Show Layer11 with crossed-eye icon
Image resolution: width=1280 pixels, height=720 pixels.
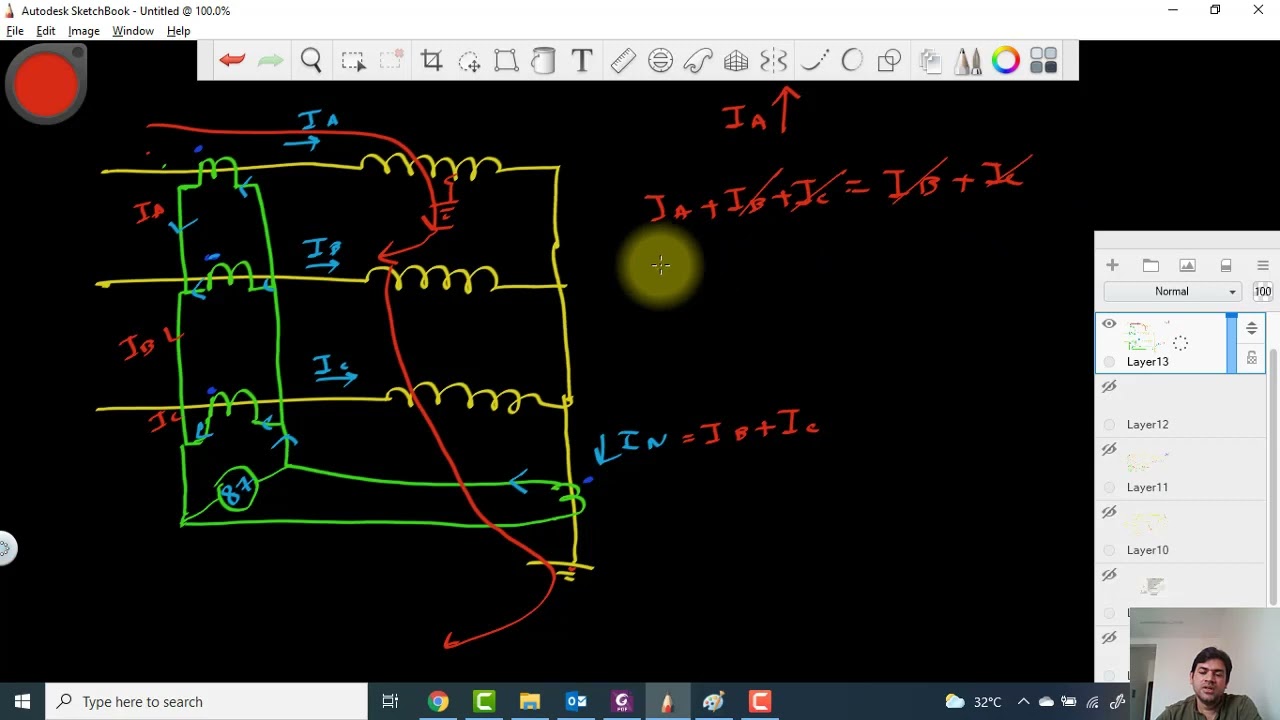coord(1109,449)
